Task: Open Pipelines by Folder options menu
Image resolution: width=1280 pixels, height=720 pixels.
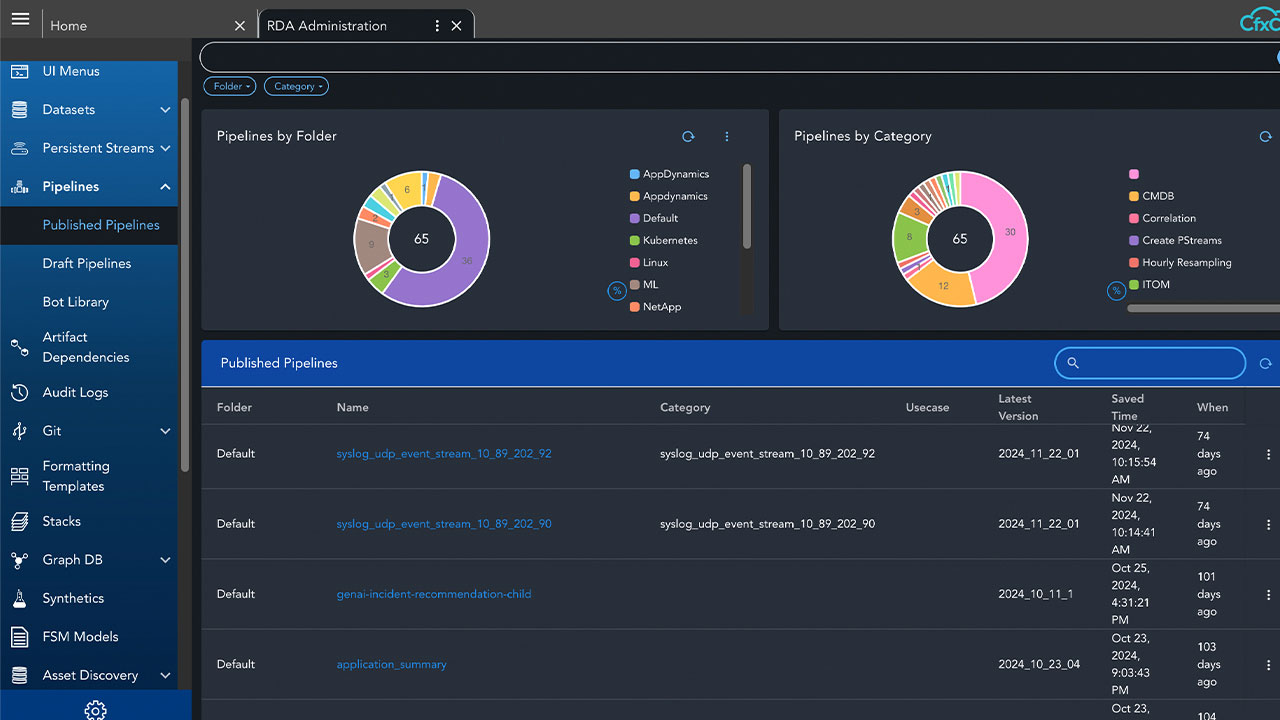Action: (x=727, y=137)
